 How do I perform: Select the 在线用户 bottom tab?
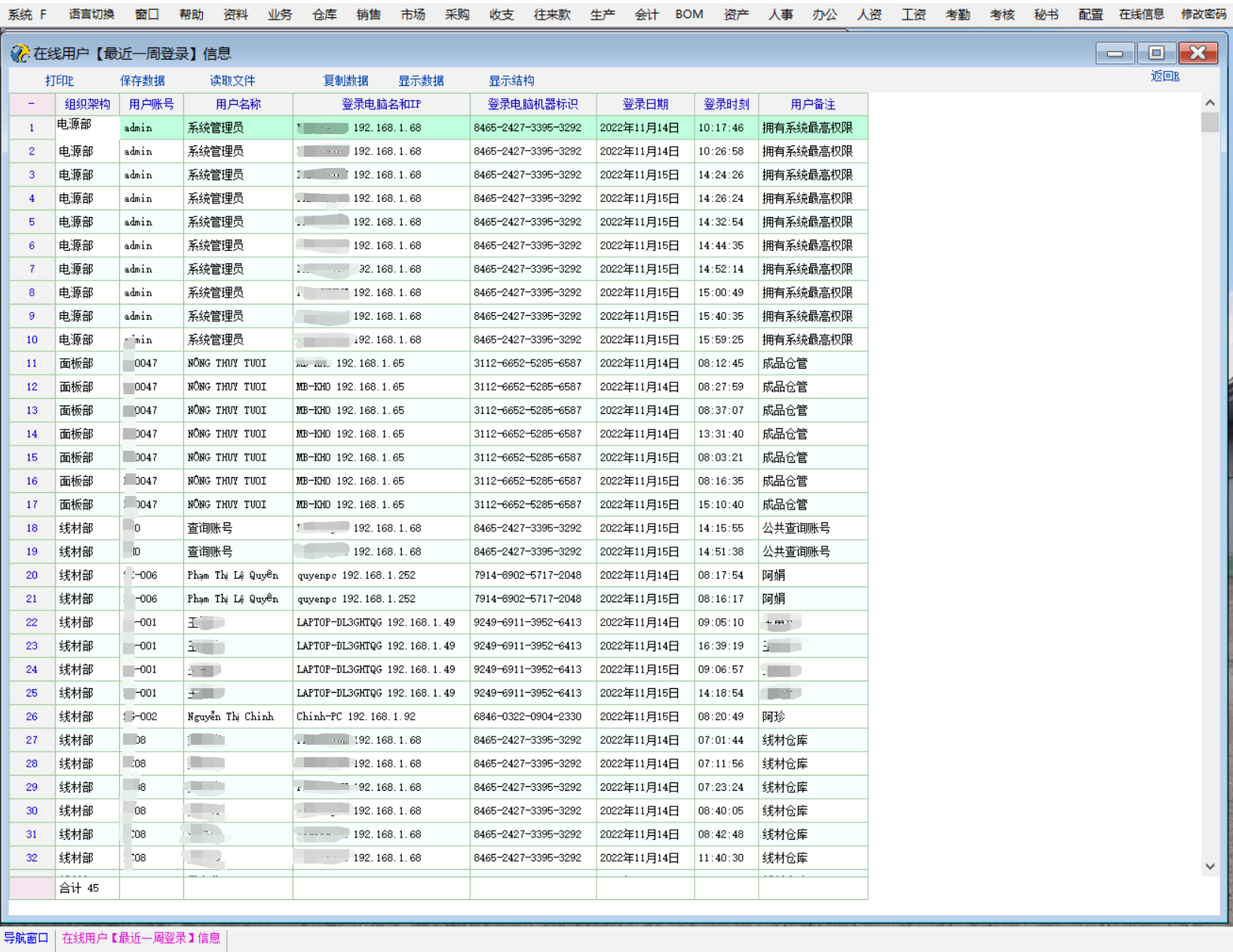141,938
